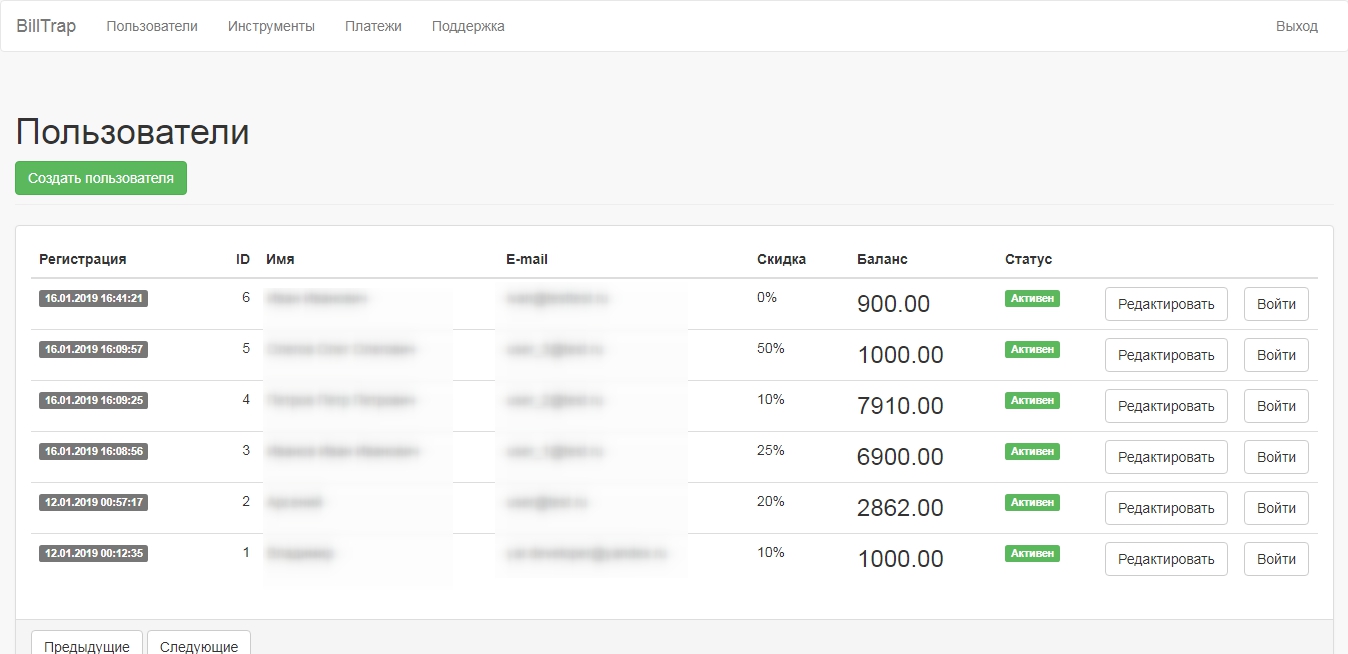Edit the user with ID 1

point(1165,559)
